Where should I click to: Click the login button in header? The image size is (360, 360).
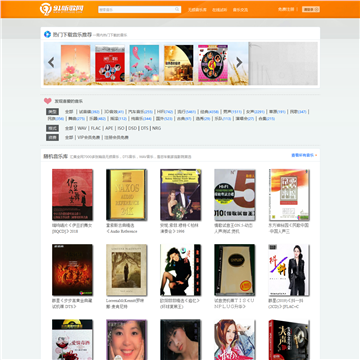pos(311,9)
